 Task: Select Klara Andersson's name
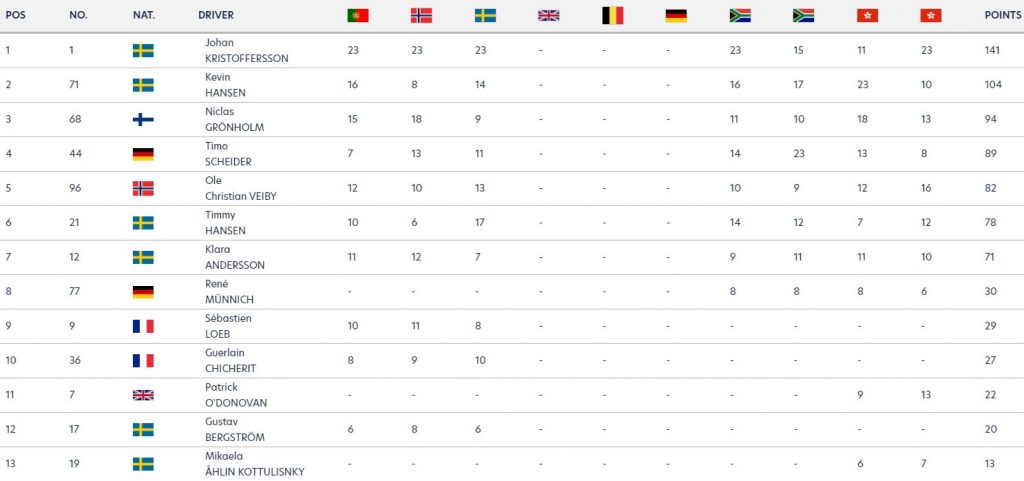pyautogui.click(x=234, y=257)
